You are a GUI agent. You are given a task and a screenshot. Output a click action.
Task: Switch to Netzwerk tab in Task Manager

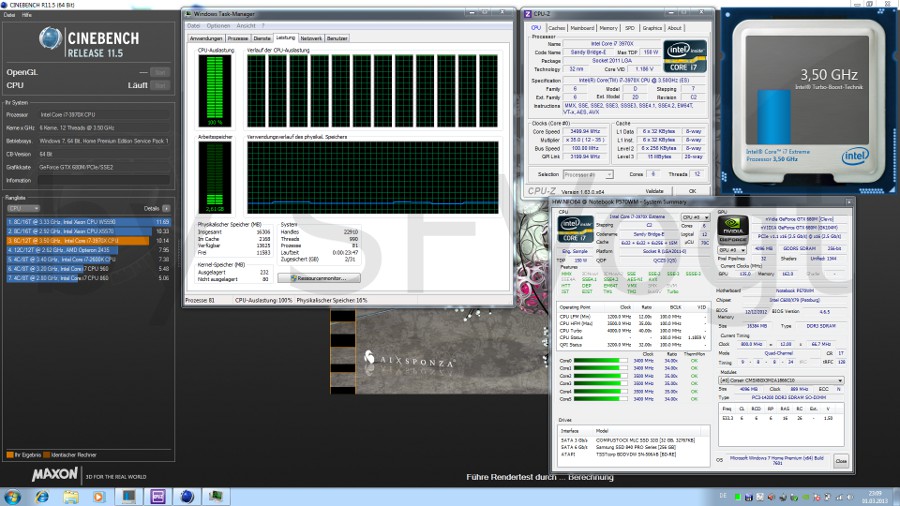(x=311, y=38)
